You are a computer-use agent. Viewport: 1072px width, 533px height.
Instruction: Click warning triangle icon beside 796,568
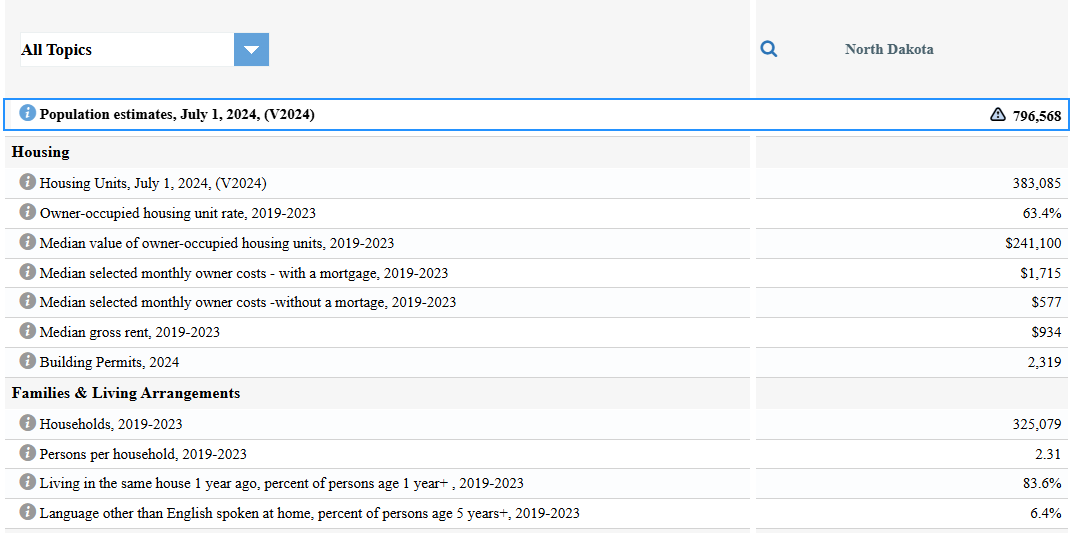(x=997, y=115)
